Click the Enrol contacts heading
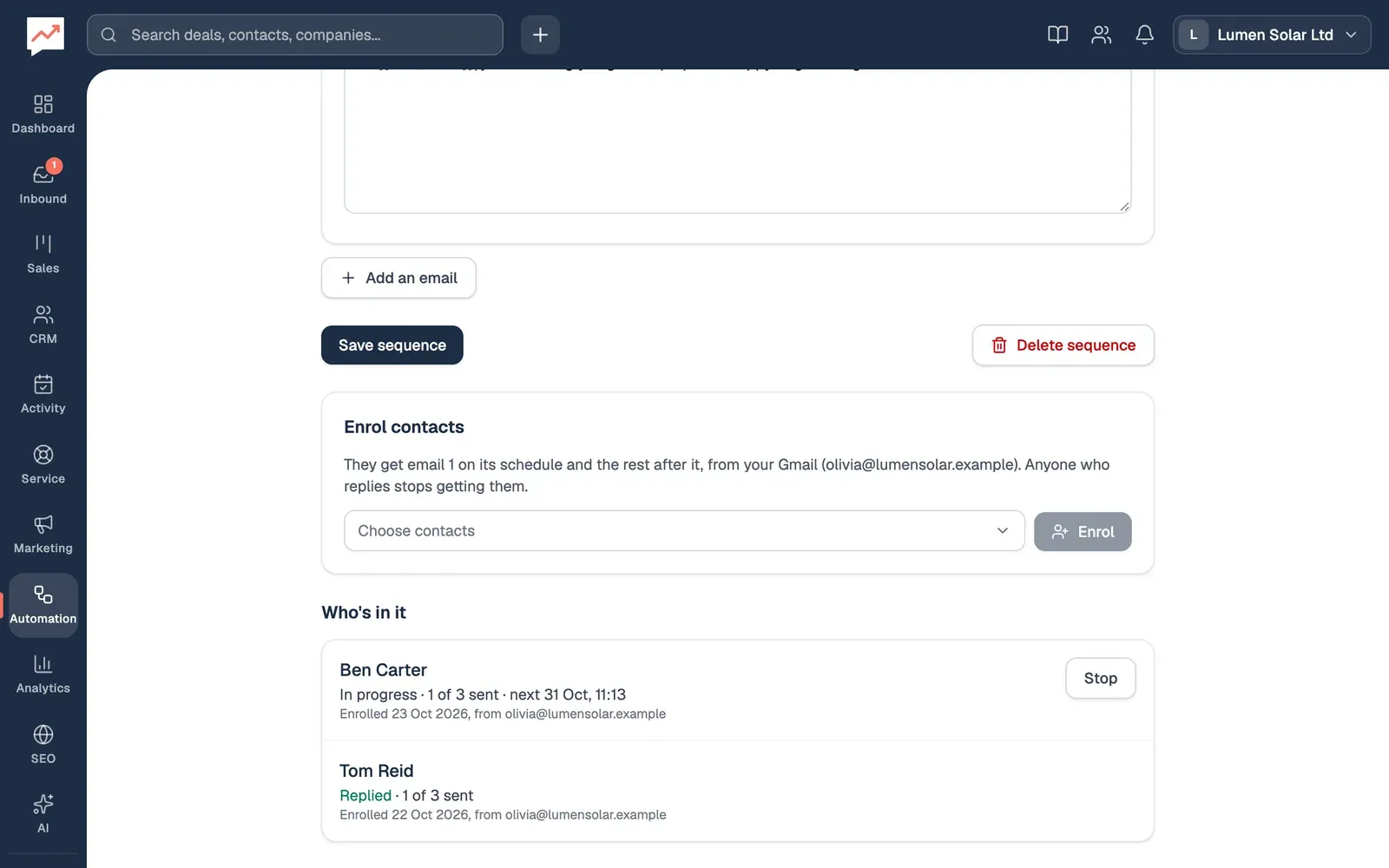 (x=404, y=427)
